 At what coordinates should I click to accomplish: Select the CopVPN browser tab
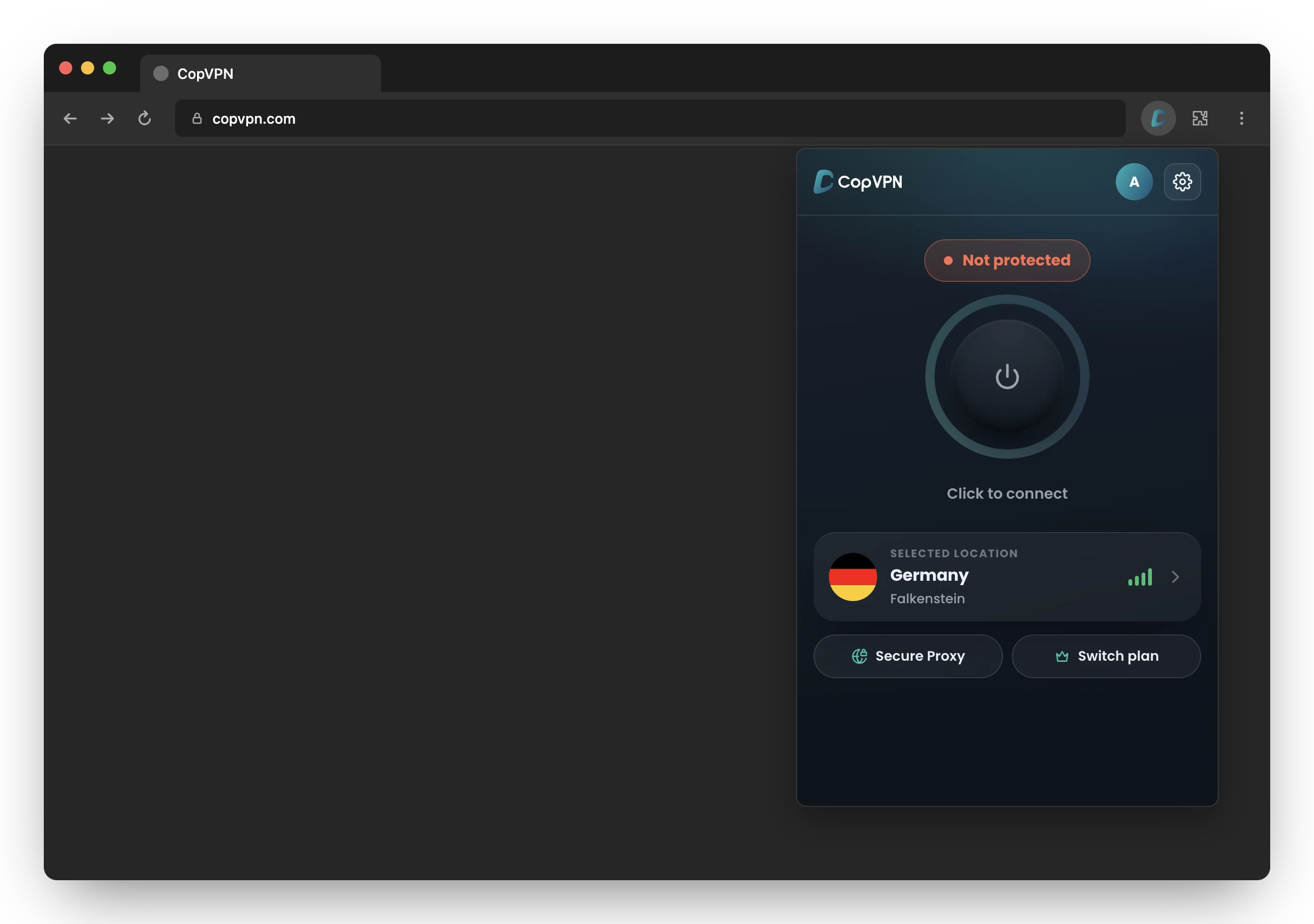[x=261, y=73]
